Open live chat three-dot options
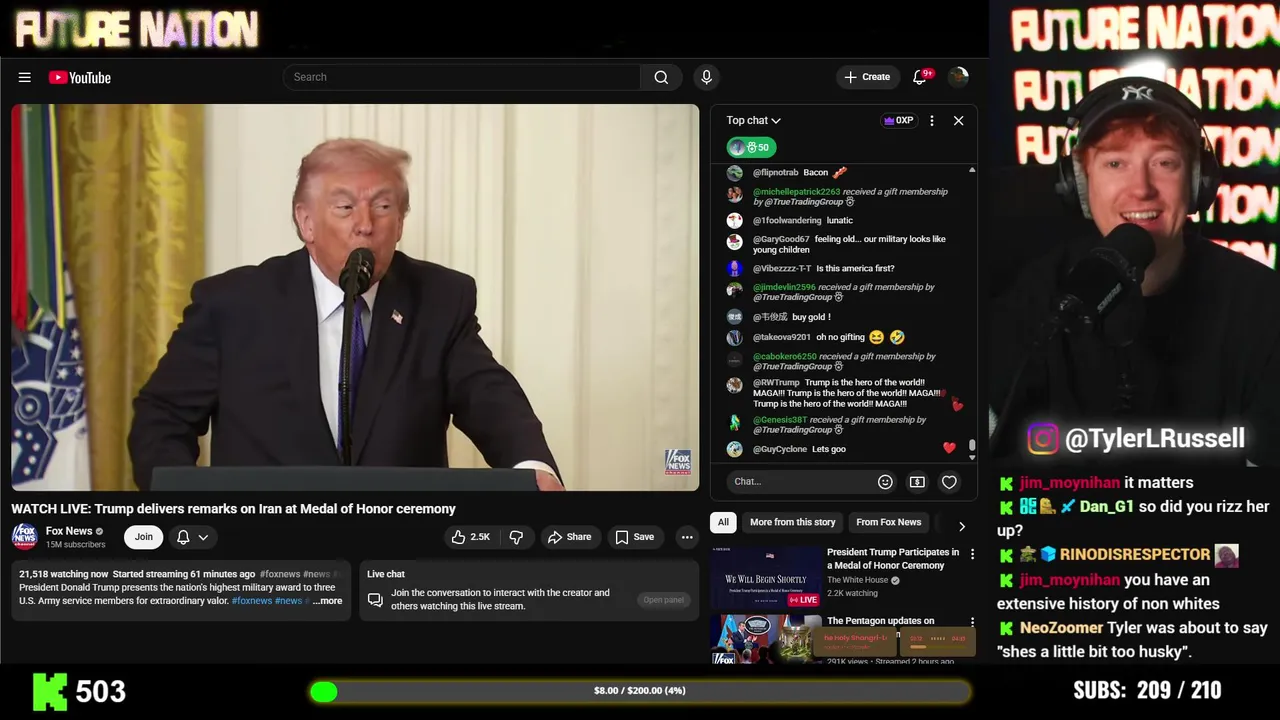 point(931,120)
